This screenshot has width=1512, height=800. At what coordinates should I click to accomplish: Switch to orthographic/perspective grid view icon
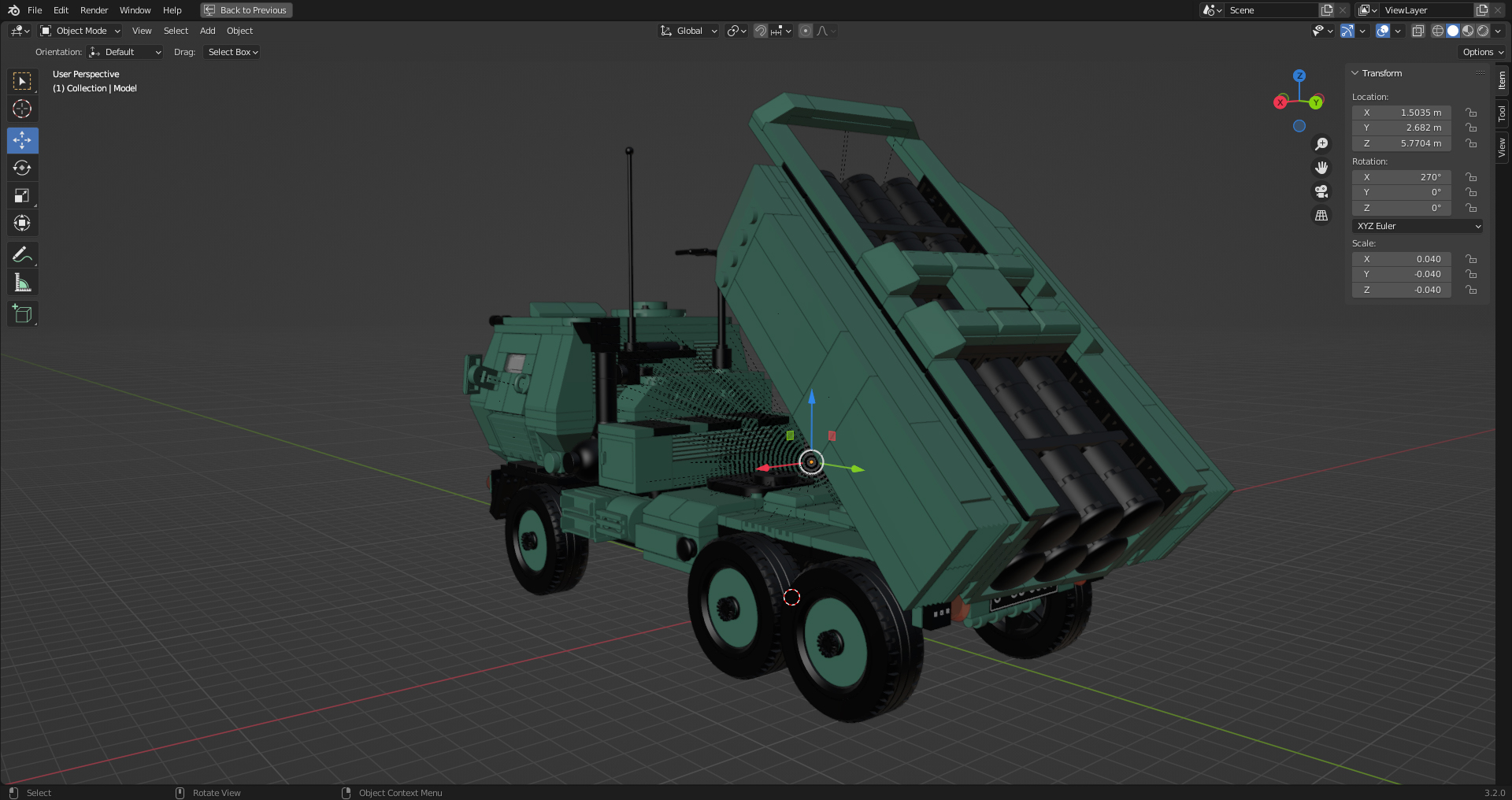pyautogui.click(x=1321, y=215)
